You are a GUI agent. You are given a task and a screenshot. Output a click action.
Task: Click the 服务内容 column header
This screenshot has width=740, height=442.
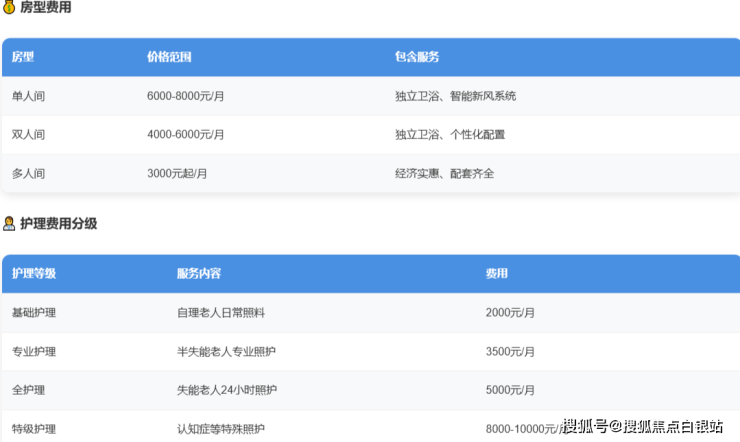(x=199, y=273)
